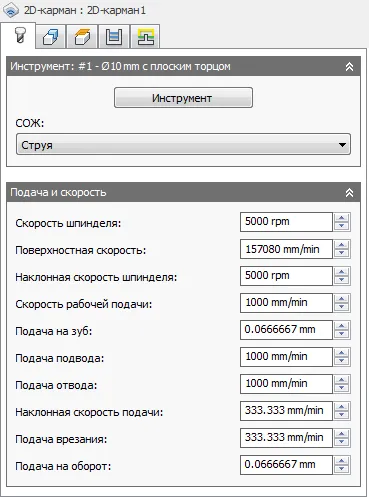The width and height of the screenshot is (369, 497).
Task: Switch to the Passes tab
Action: 113,36
